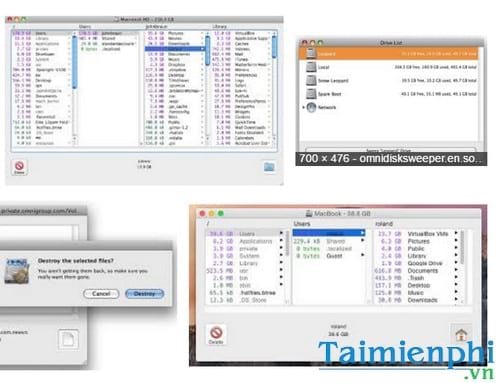Expand the Documents row arrow in roland column

pyautogui.click(x=456, y=270)
